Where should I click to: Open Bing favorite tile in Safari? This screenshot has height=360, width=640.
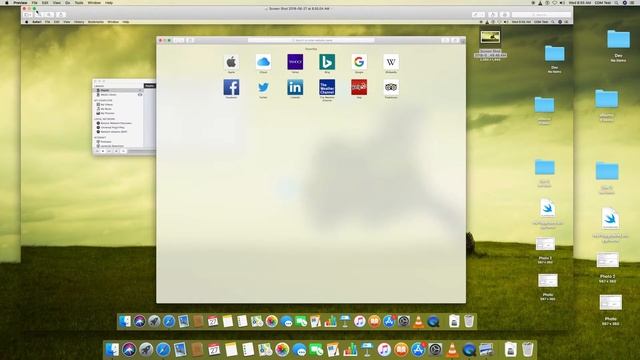pos(327,62)
